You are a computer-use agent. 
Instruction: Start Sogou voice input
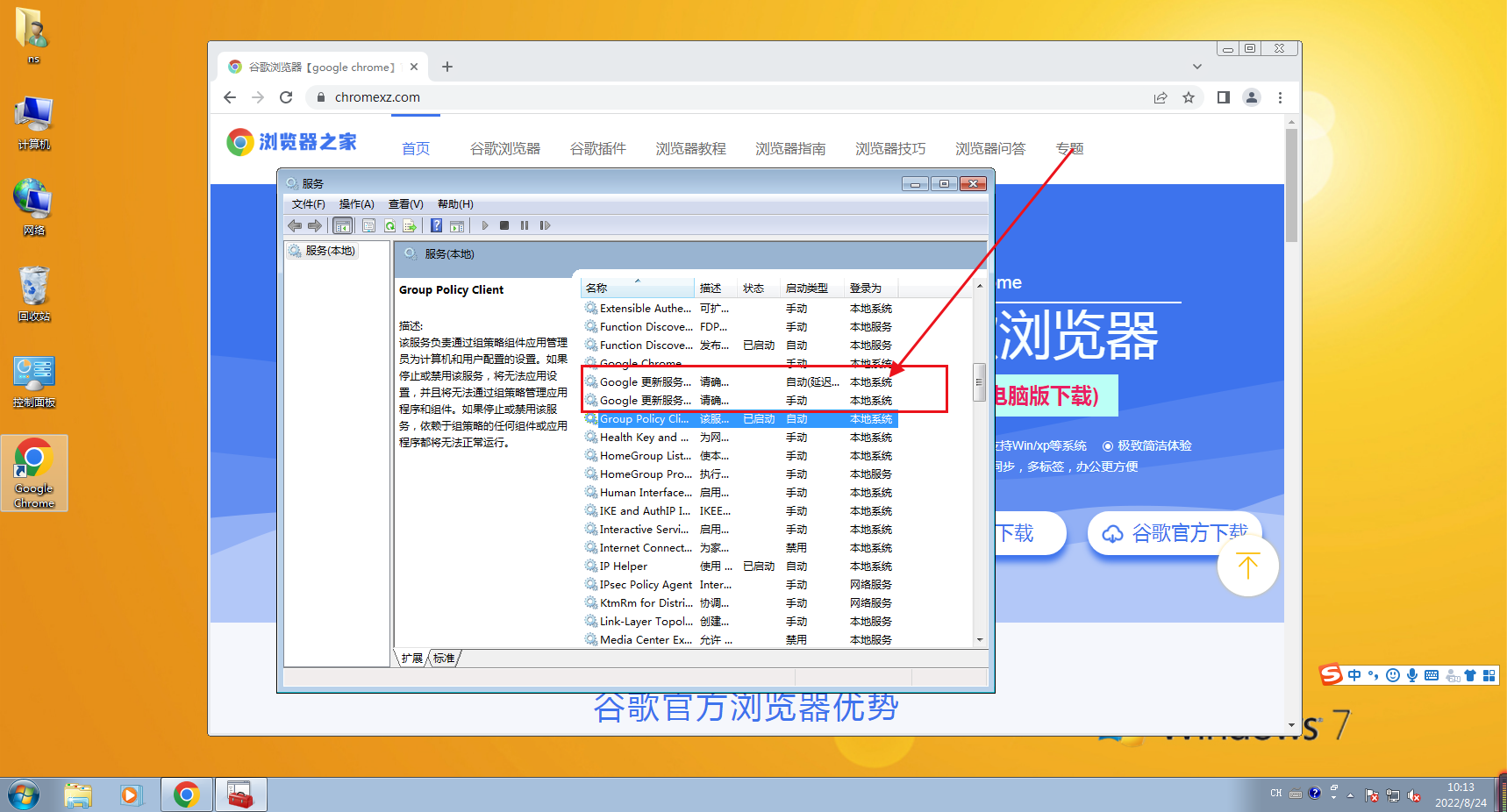click(x=1412, y=675)
